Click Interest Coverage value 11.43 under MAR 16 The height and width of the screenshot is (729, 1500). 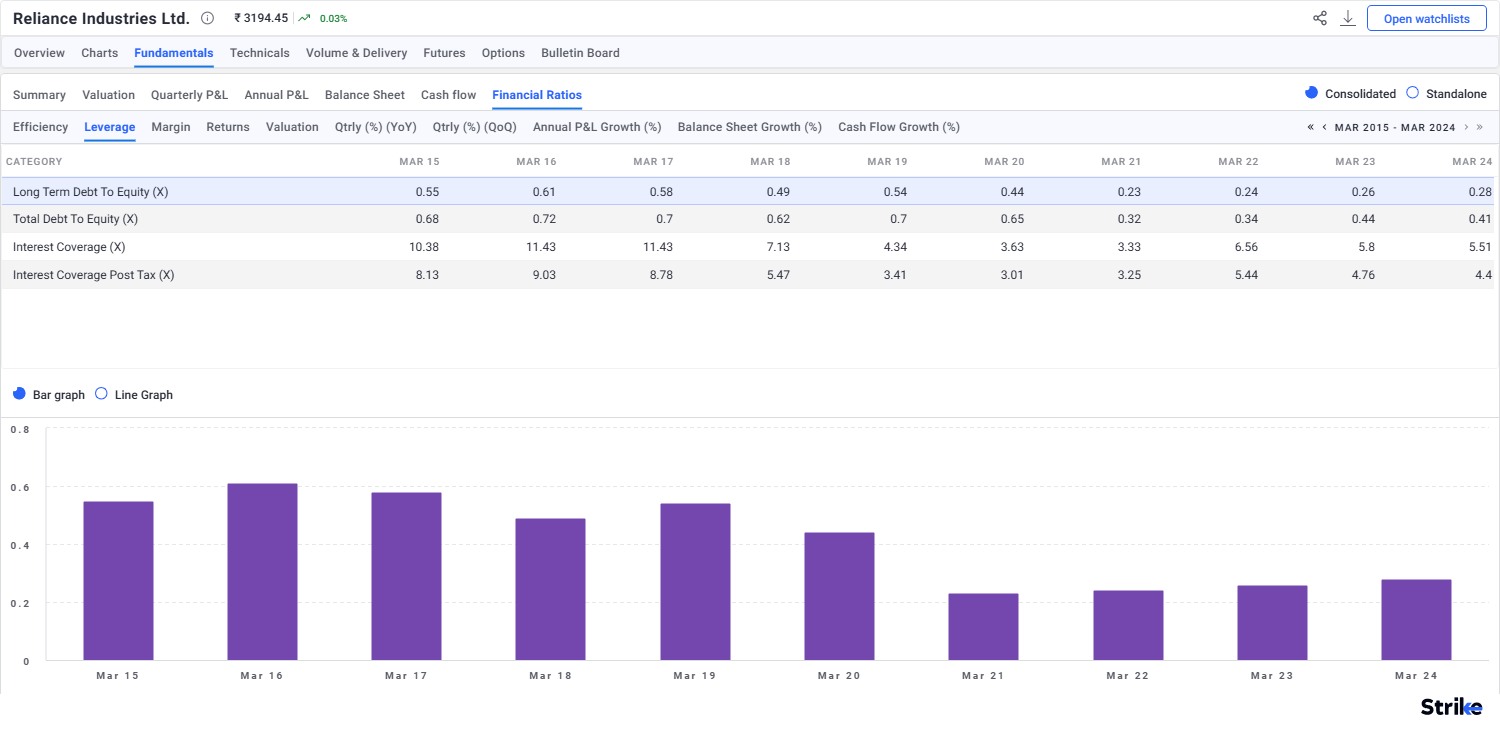point(541,247)
